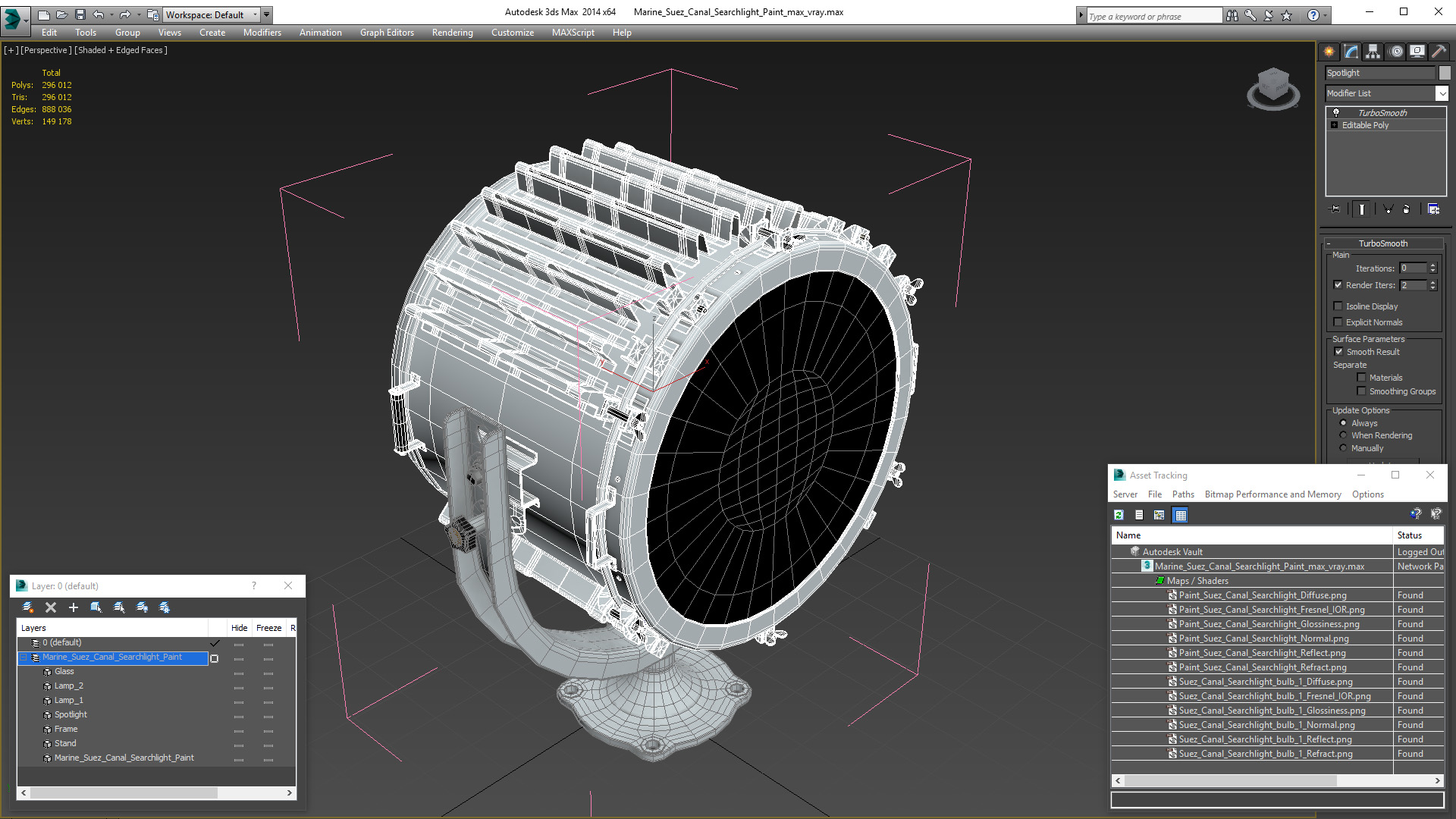Click the ViewCube in the viewport
The height and width of the screenshot is (819, 1456).
pos(1273,89)
